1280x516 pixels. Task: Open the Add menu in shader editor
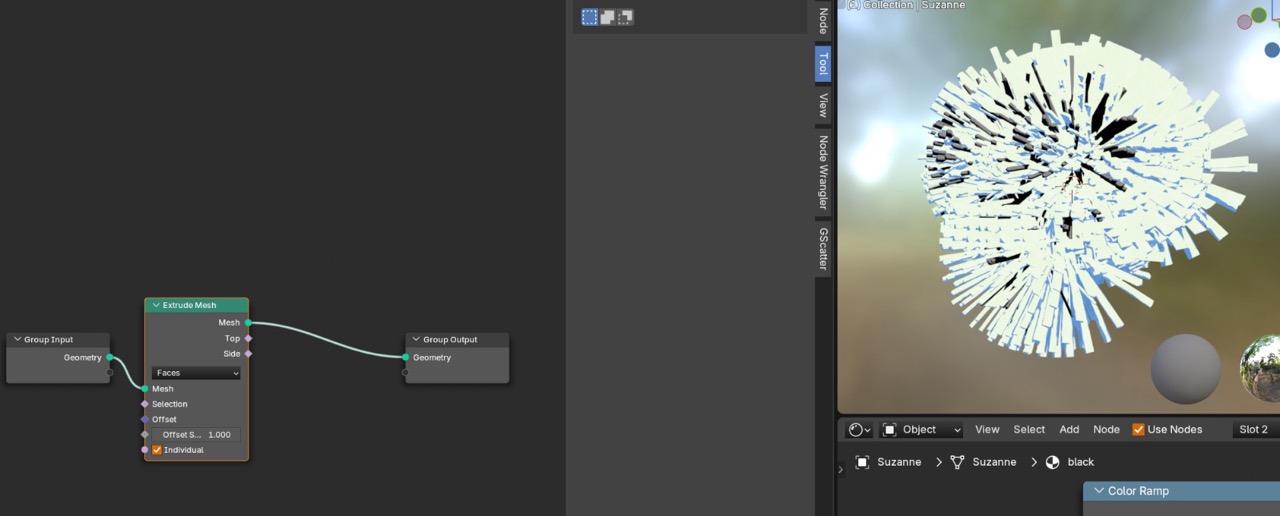point(1069,430)
